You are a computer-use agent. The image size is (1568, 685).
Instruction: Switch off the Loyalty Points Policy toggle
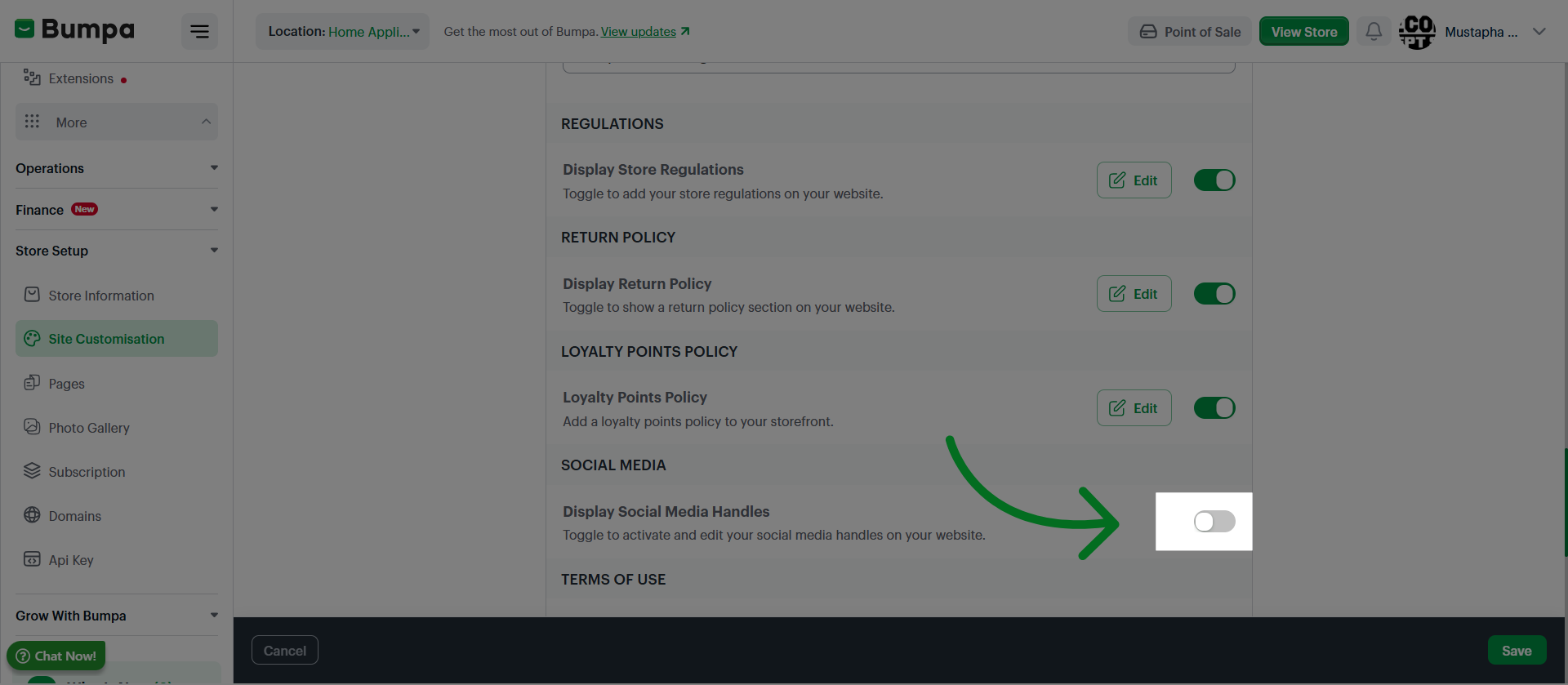(x=1214, y=408)
